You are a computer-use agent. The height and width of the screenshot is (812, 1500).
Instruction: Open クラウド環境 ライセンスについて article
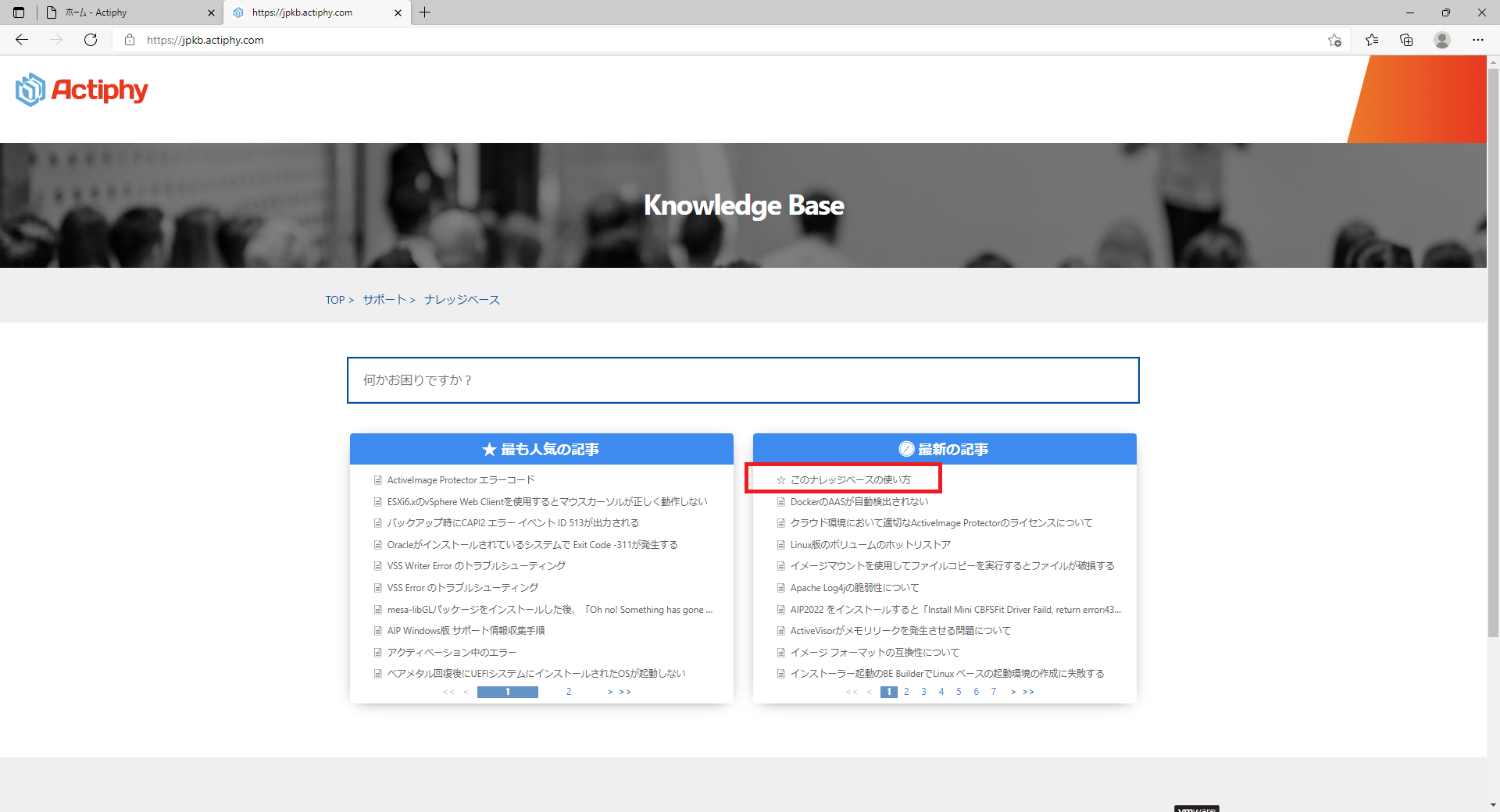point(941,523)
